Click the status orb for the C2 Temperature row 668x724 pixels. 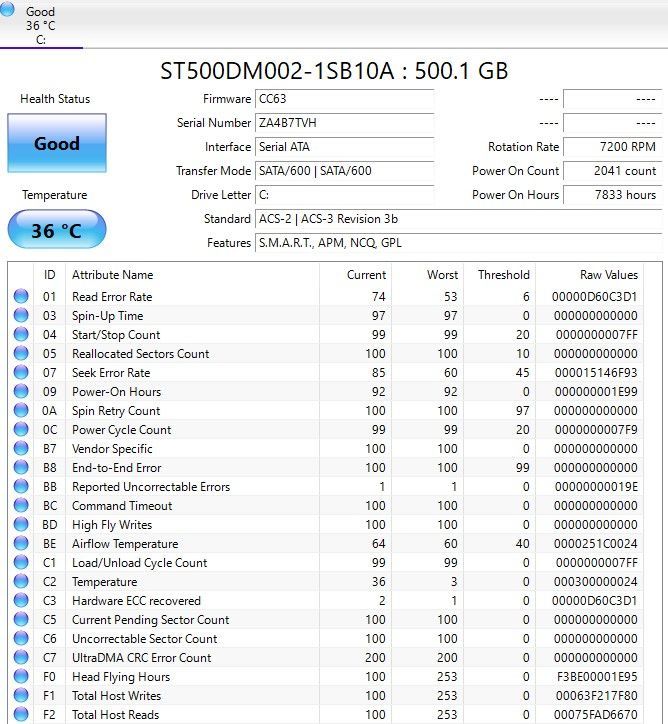[21, 581]
